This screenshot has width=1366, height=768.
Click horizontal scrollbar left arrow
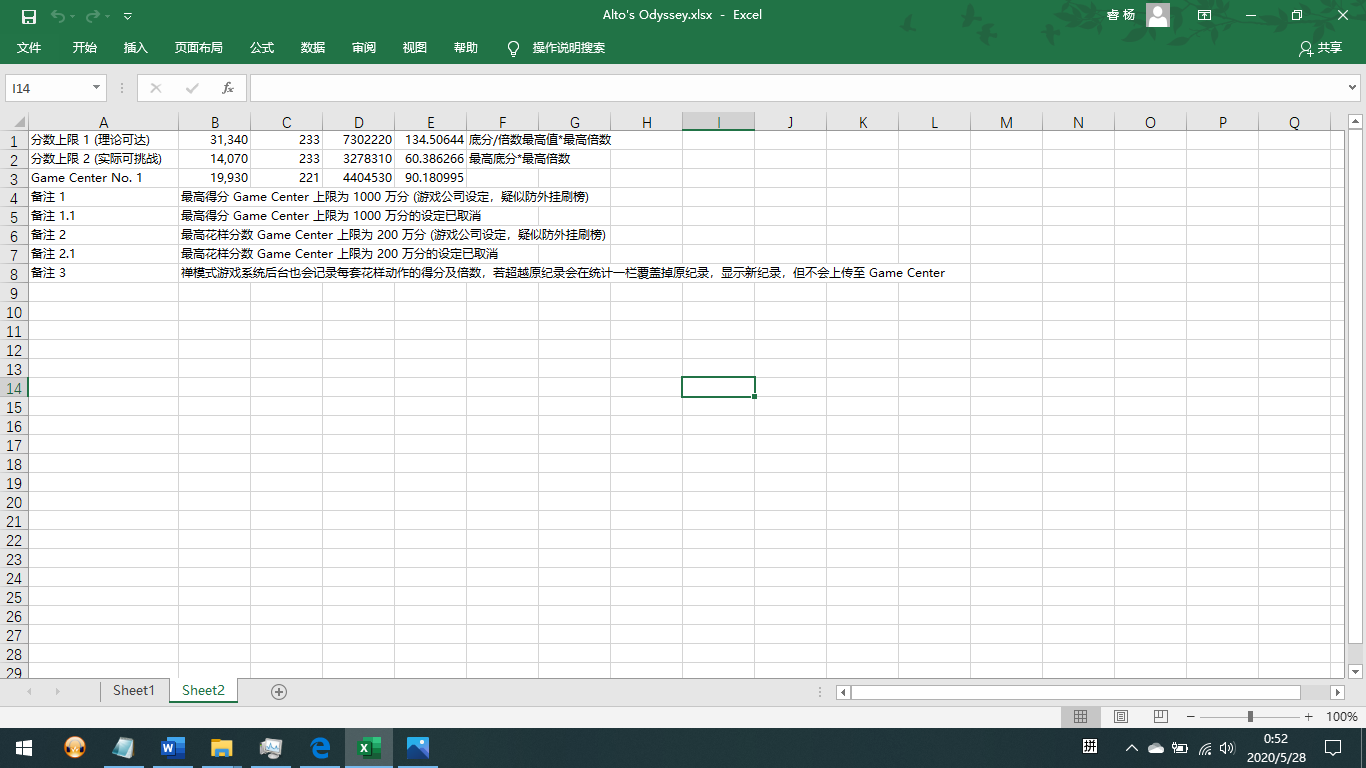[x=843, y=692]
